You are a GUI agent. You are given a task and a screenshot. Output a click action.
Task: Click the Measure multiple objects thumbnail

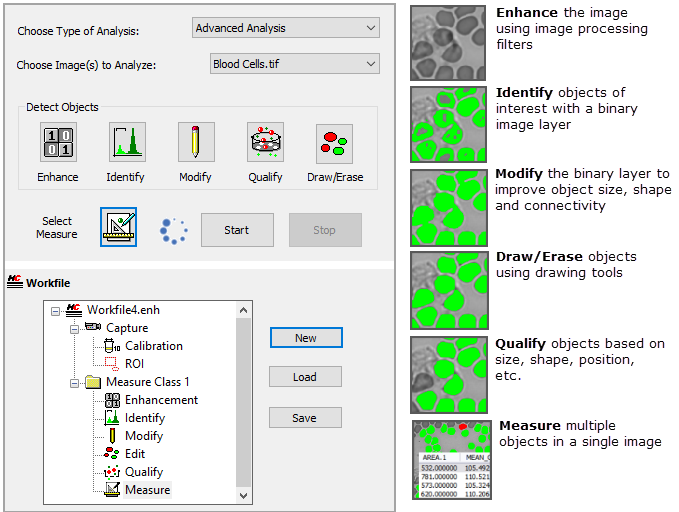coord(449,461)
